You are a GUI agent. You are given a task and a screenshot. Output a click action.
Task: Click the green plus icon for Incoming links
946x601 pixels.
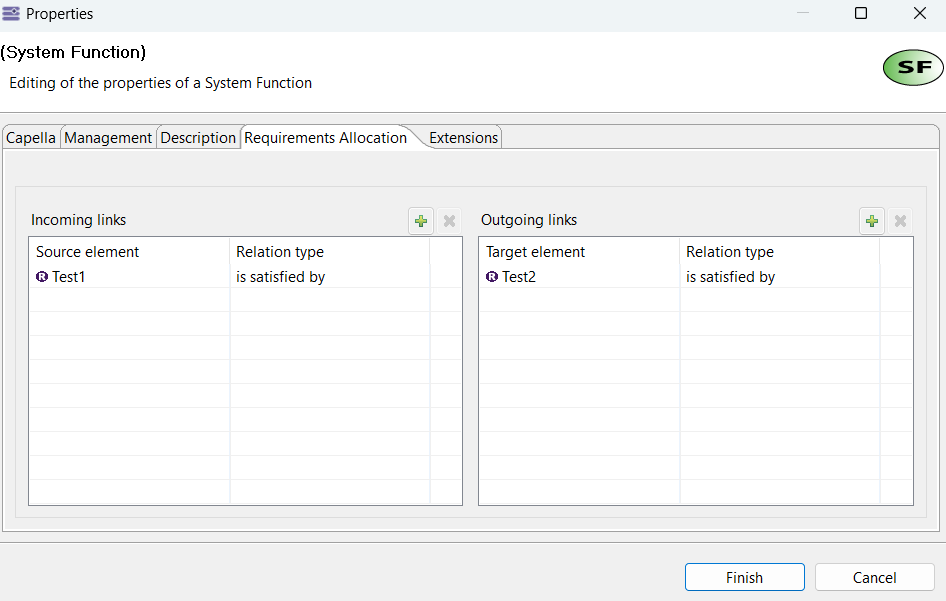tap(421, 221)
